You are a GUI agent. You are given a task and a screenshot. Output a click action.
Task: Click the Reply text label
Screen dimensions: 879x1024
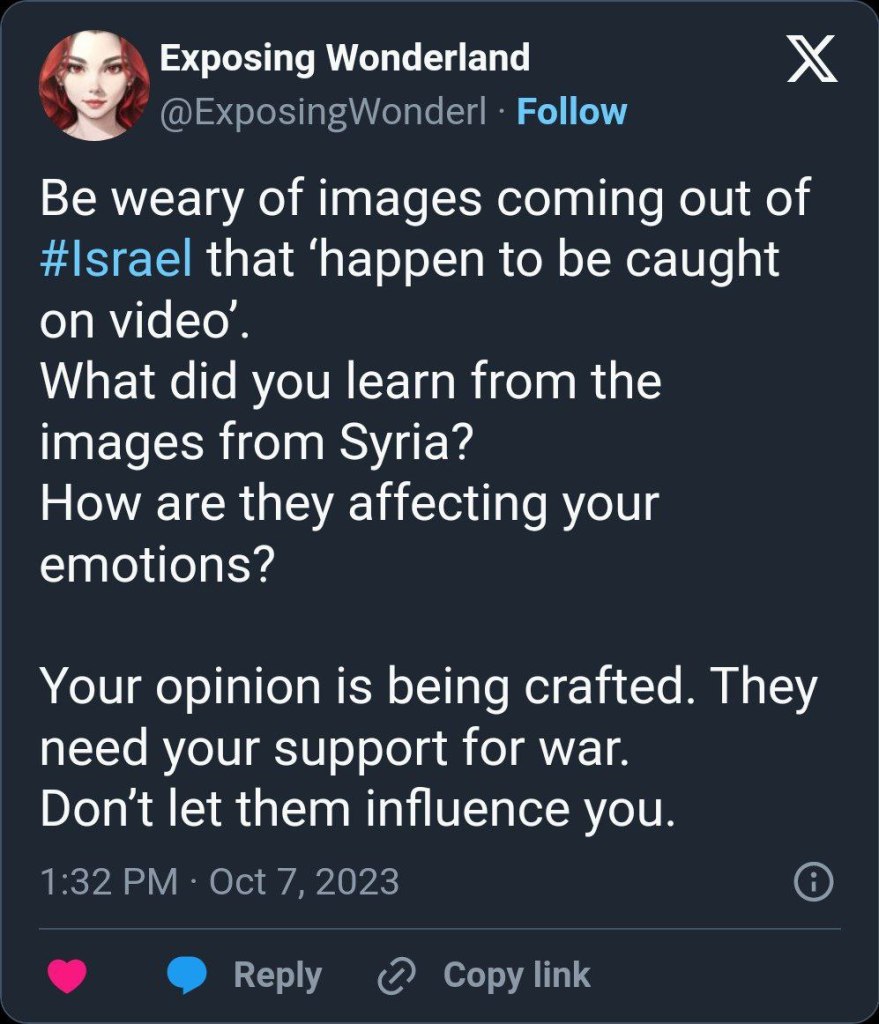point(277,975)
